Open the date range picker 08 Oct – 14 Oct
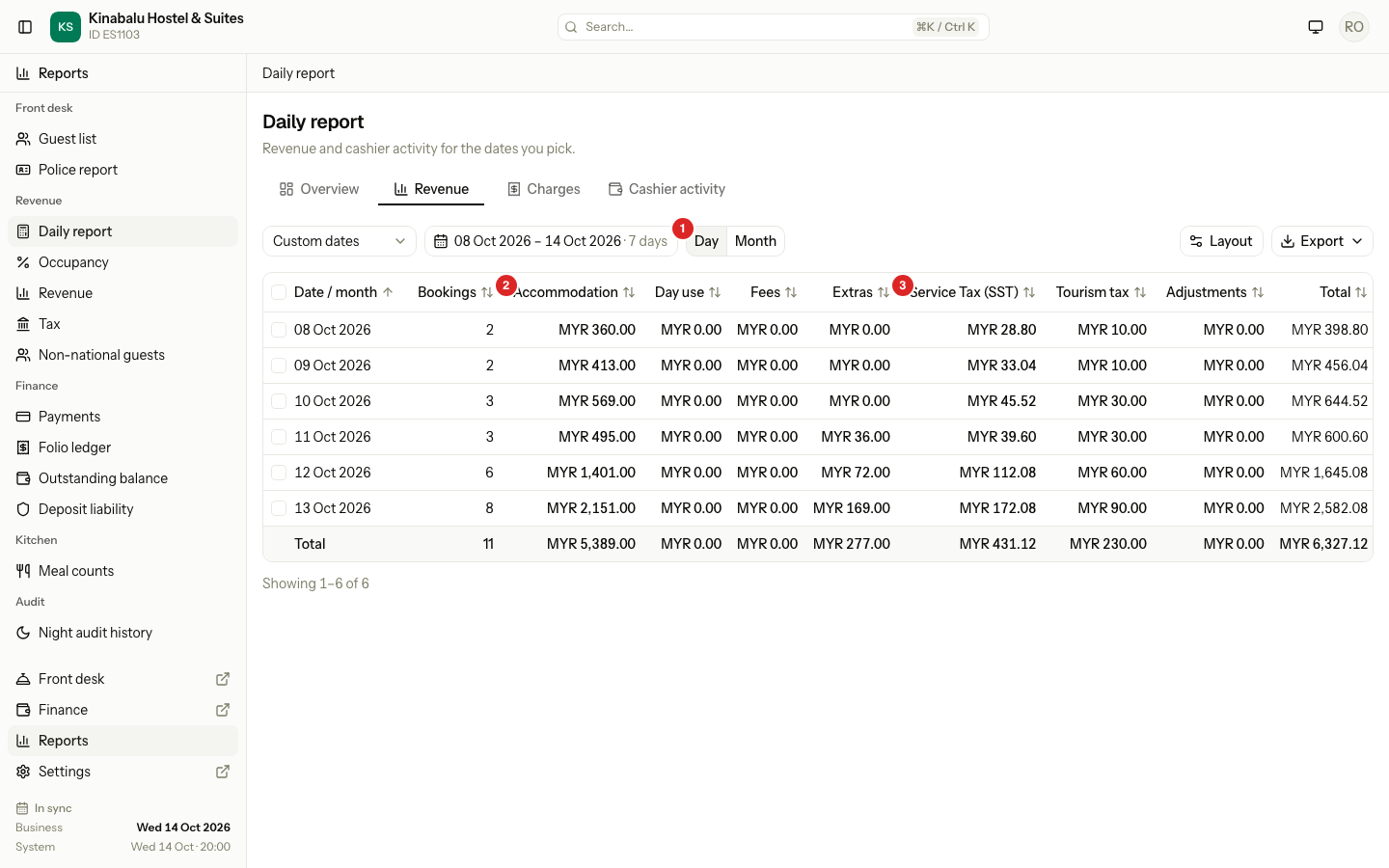Viewport: 1389px width, 868px height. point(551,241)
